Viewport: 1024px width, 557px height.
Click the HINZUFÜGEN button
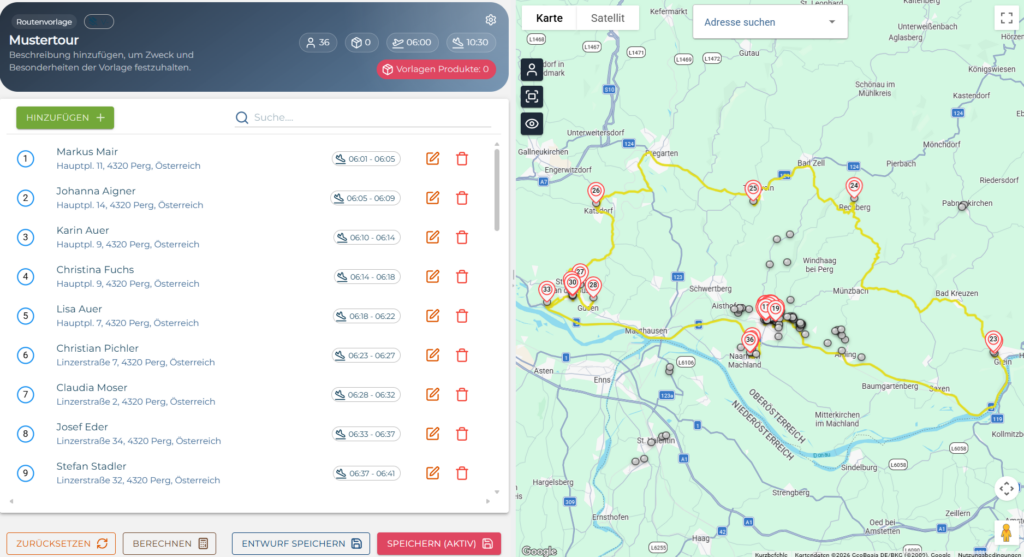[x=65, y=118]
